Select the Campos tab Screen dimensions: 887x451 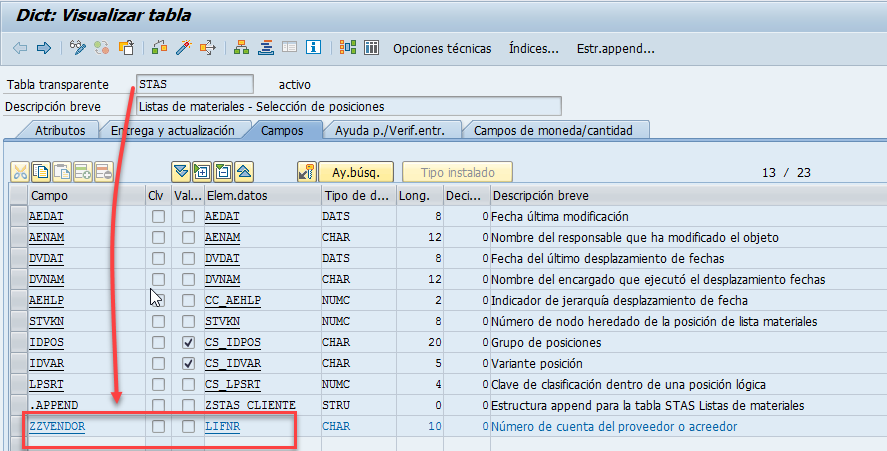(x=282, y=130)
